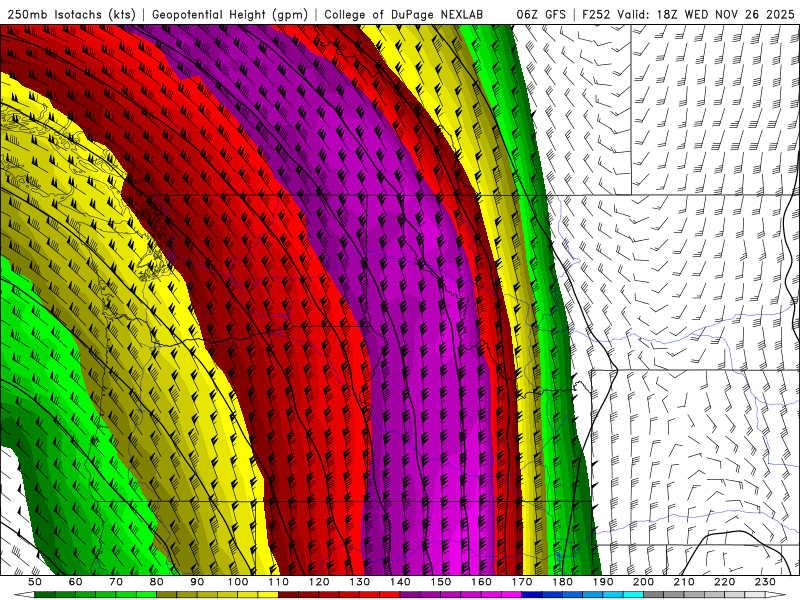Select the 80 kt colorbar label
The image size is (800, 600).
pos(157,582)
